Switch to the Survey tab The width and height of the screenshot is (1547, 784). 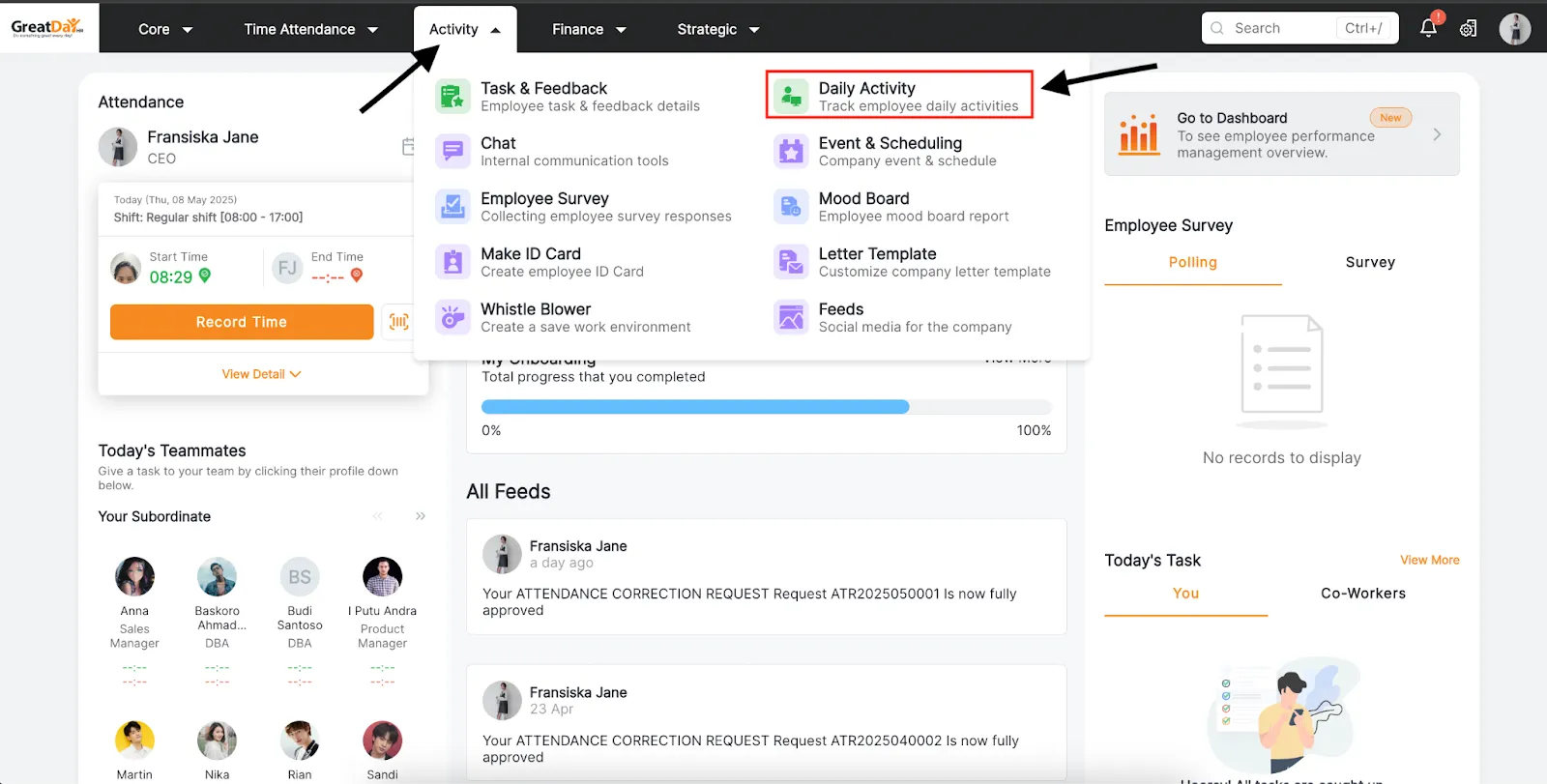point(1369,262)
